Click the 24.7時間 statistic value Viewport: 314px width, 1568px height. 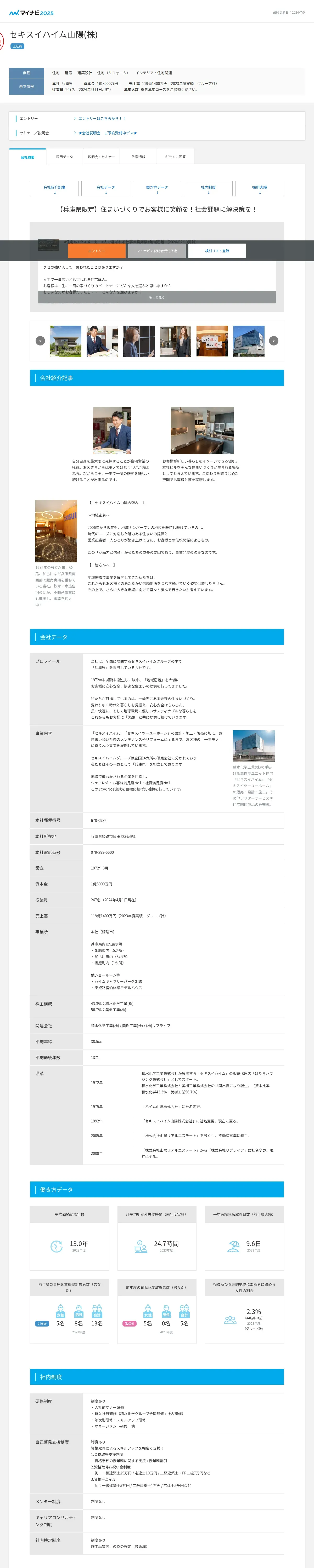point(166,1244)
